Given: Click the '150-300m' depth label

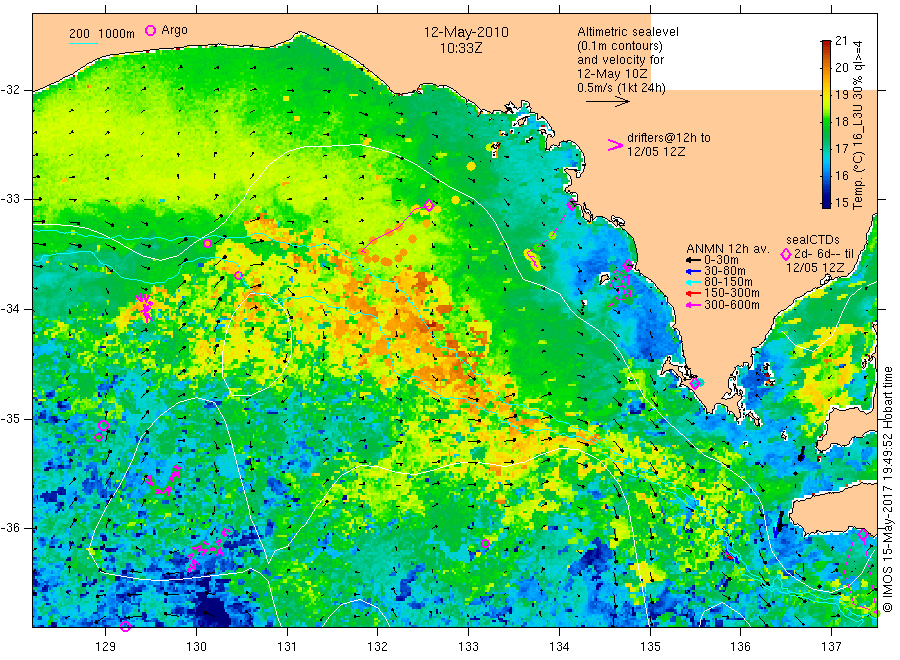Looking at the screenshot, I should point(732,293).
